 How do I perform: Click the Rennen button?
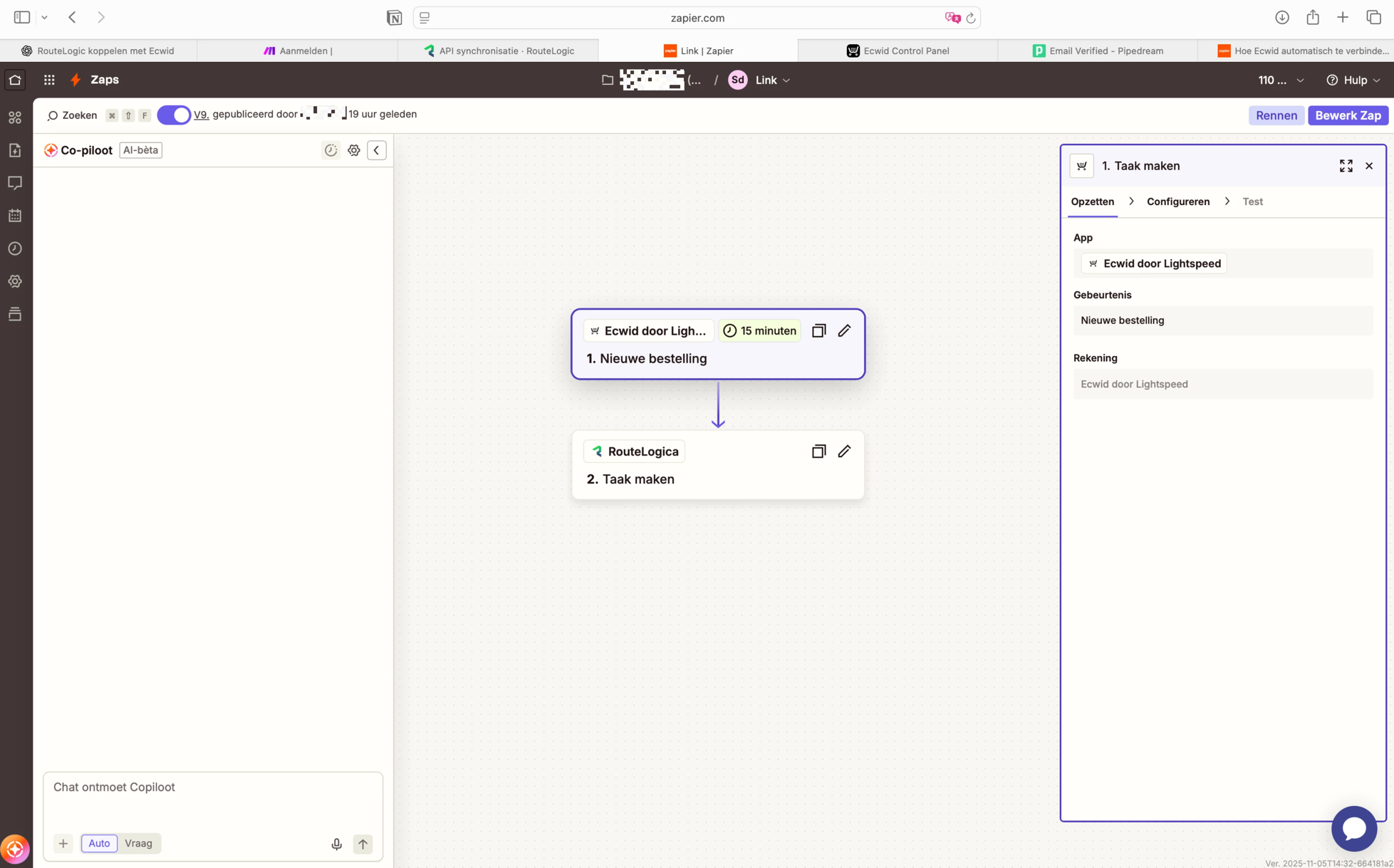pyautogui.click(x=1276, y=115)
